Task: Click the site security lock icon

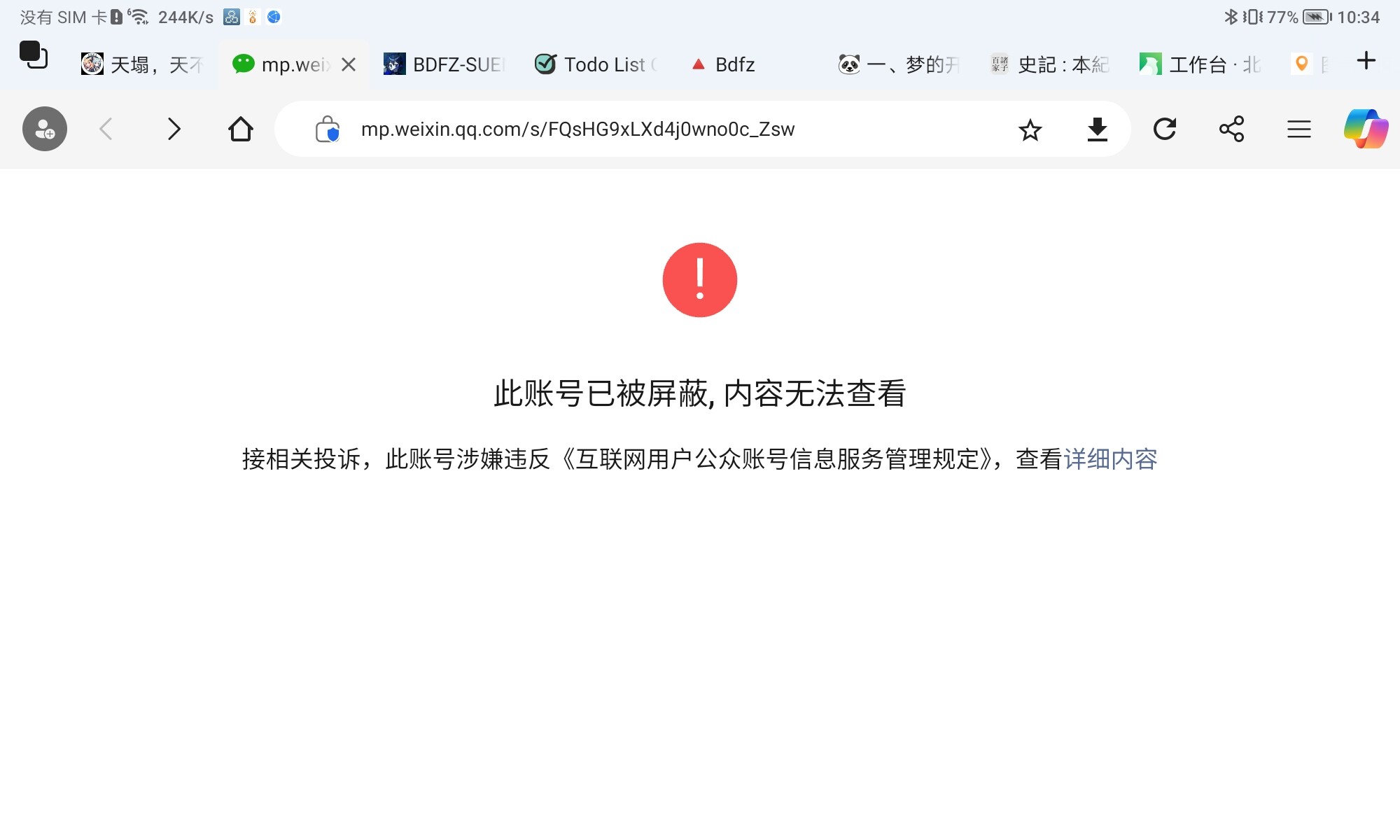Action: click(327, 129)
